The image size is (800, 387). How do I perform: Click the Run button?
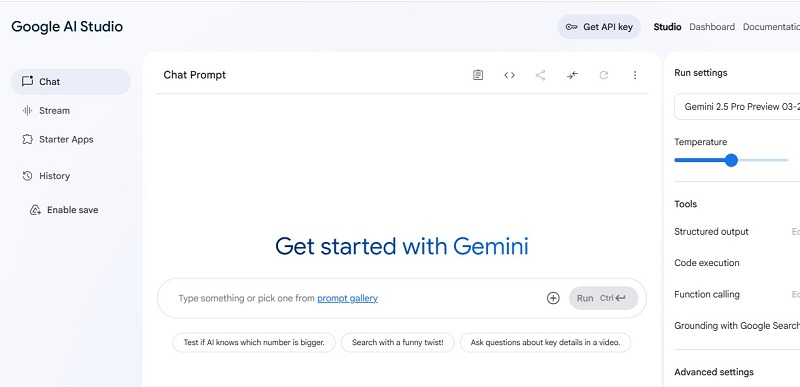(604, 298)
